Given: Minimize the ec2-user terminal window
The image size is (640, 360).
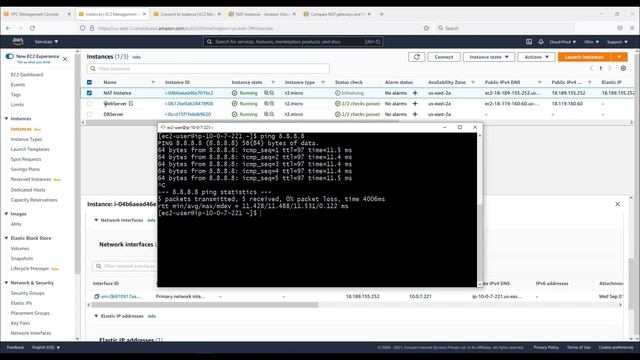Looking at the screenshot, I should pos(444,127).
